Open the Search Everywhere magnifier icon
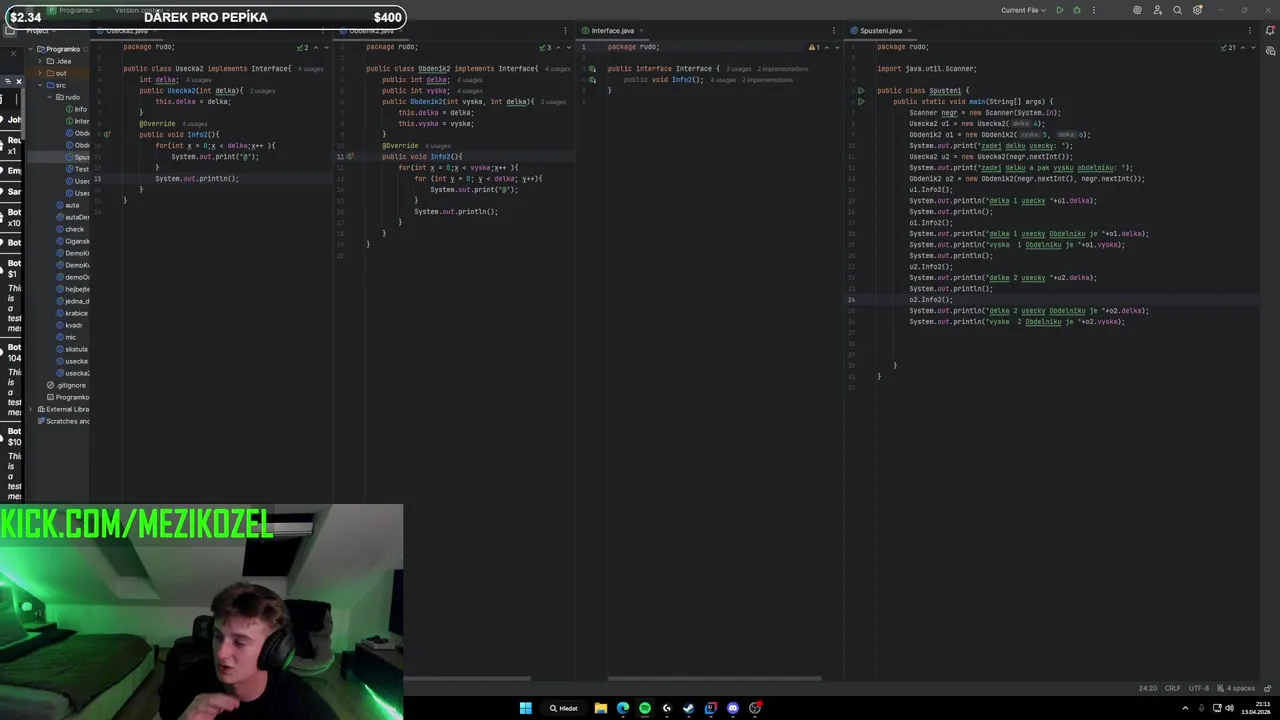This screenshot has width=1280, height=720. pyautogui.click(x=1177, y=10)
